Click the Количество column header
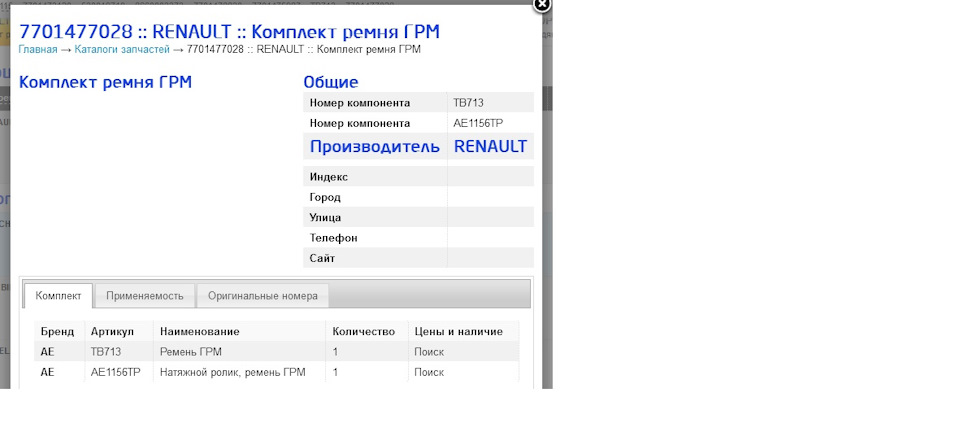960x441 pixels. [364, 331]
